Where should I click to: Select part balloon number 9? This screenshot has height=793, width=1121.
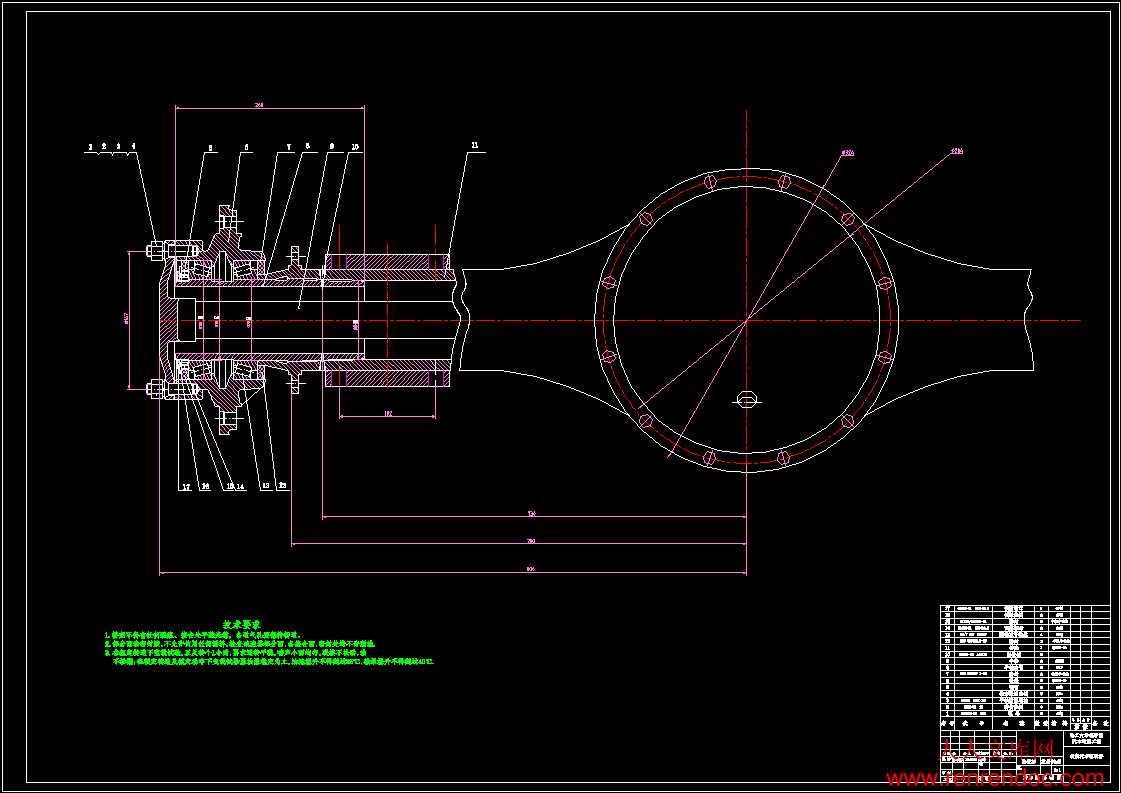pyautogui.click(x=332, y=147)
